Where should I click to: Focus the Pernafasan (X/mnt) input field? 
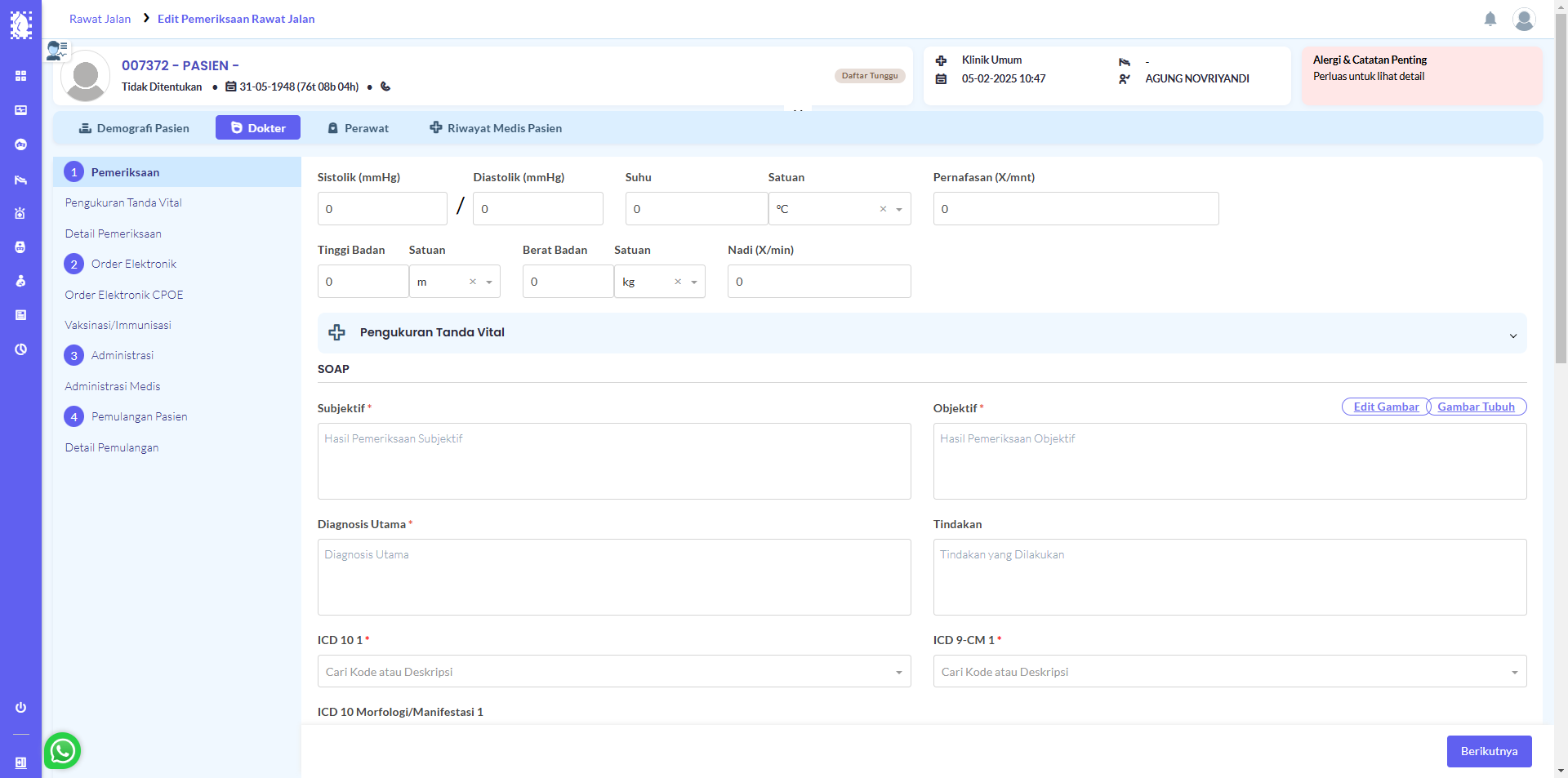pyautogui.click(x=1076, y=209)
